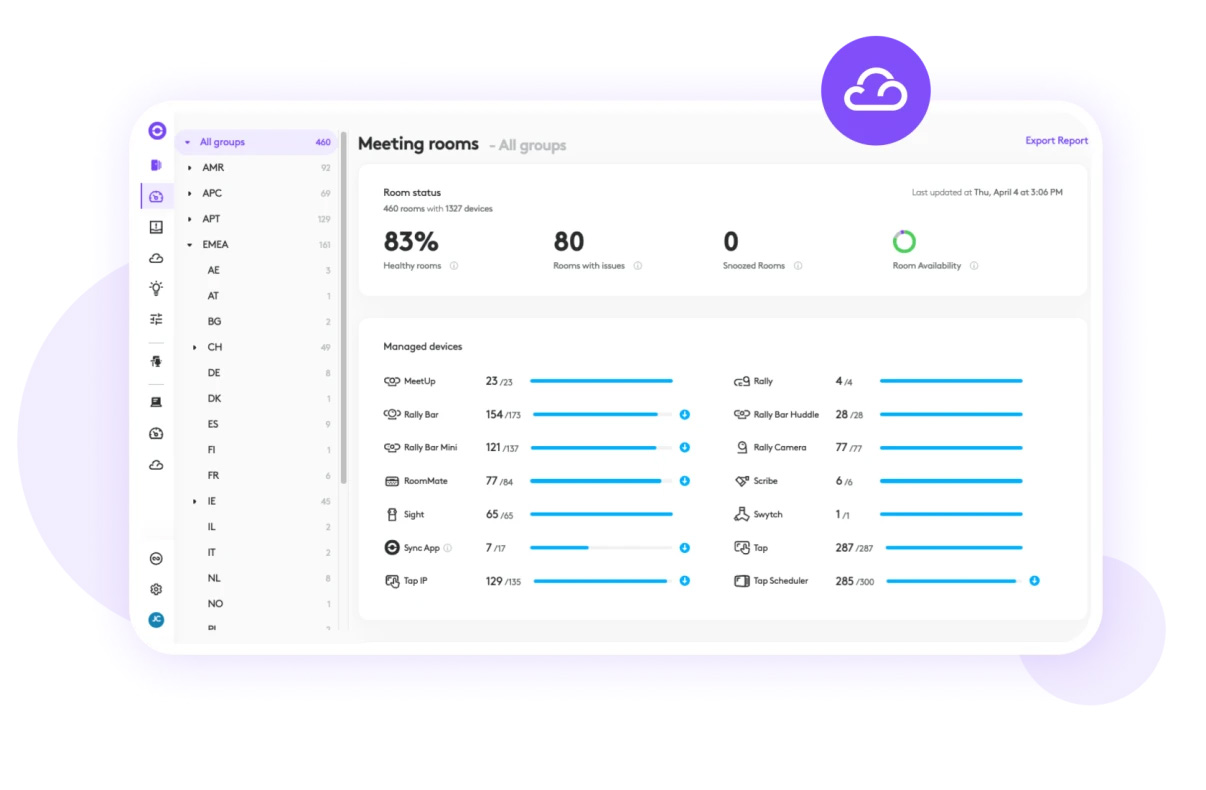The image size is (1206, 790).
Task: Click the Sight device icon
Action: tap(392, 514)
